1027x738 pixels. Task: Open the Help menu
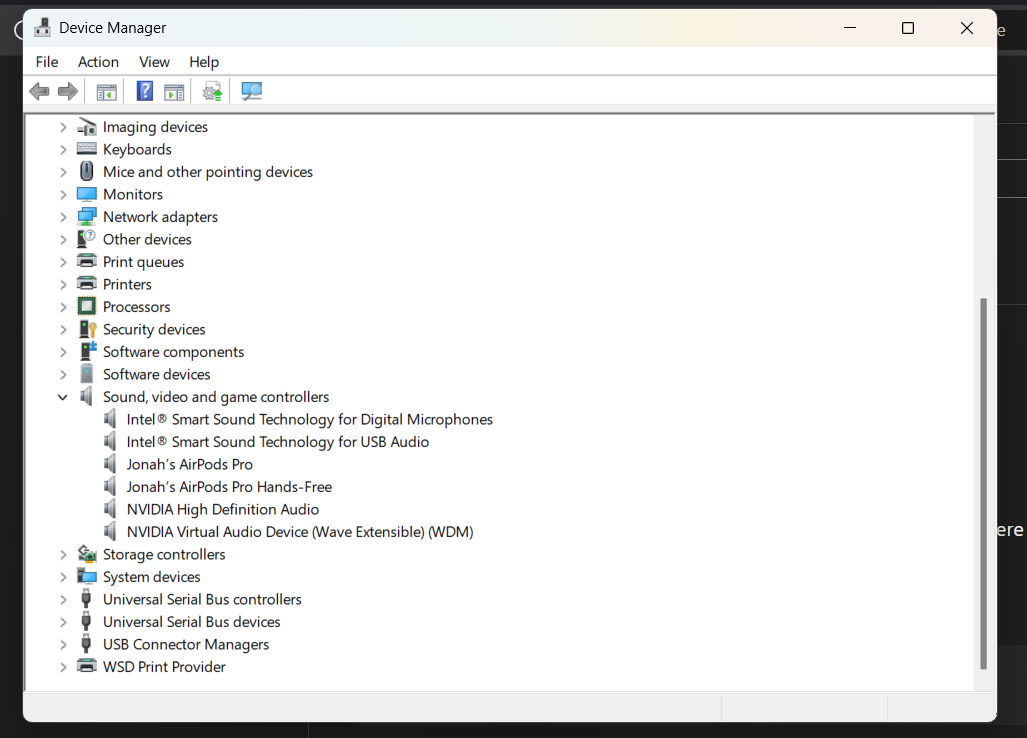pyautogui.click(x=204, y=62)
